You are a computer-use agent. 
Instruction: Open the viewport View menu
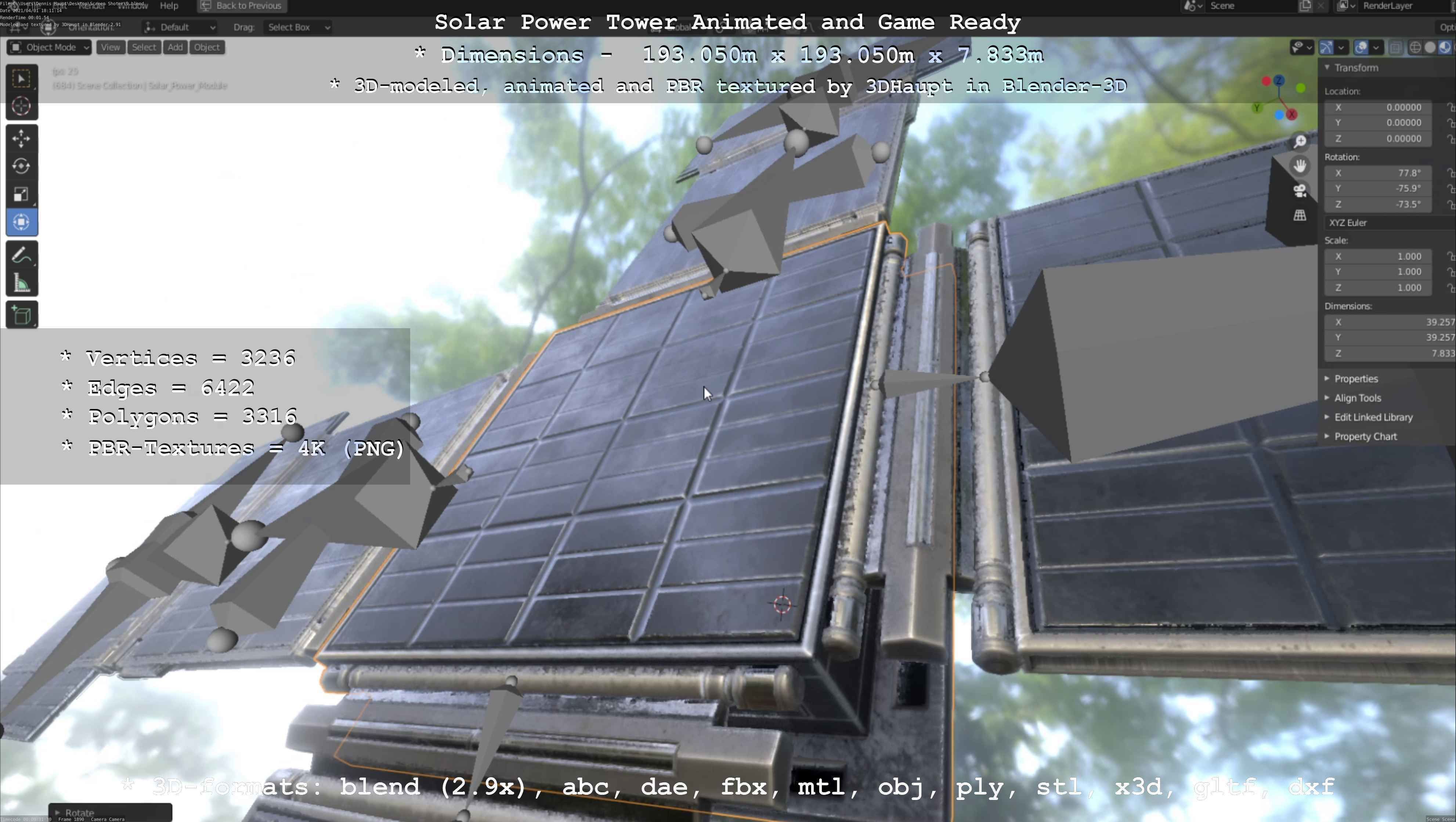(x=110, y=47)
